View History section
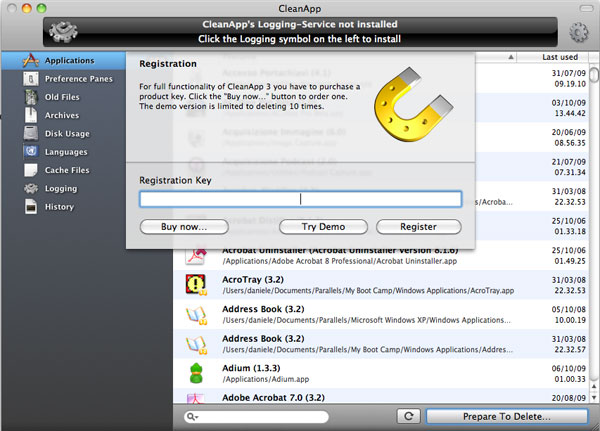600x431 pixels. pos(59,207)
